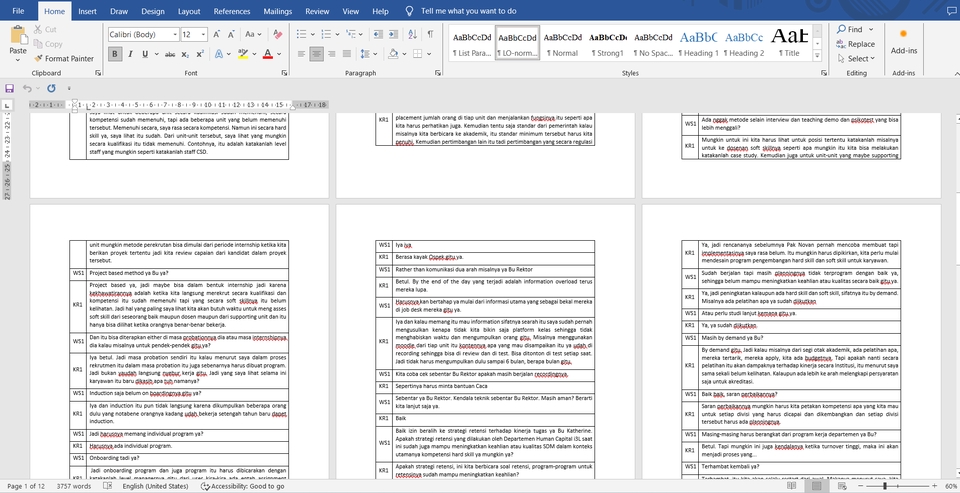
Task: Click the Paste clipboard icon
Action: pos(18,34)
